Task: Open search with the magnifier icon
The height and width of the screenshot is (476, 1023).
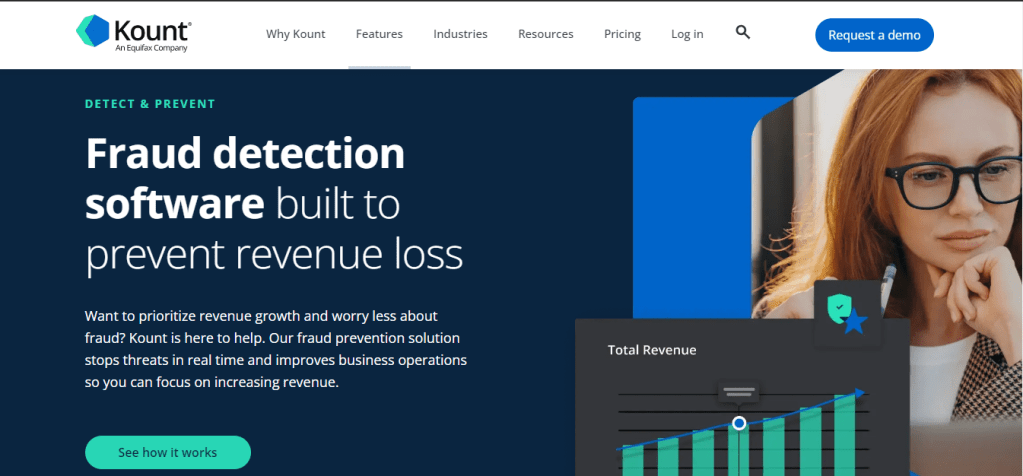Action: pyautogui.click(x=742, y=33)
